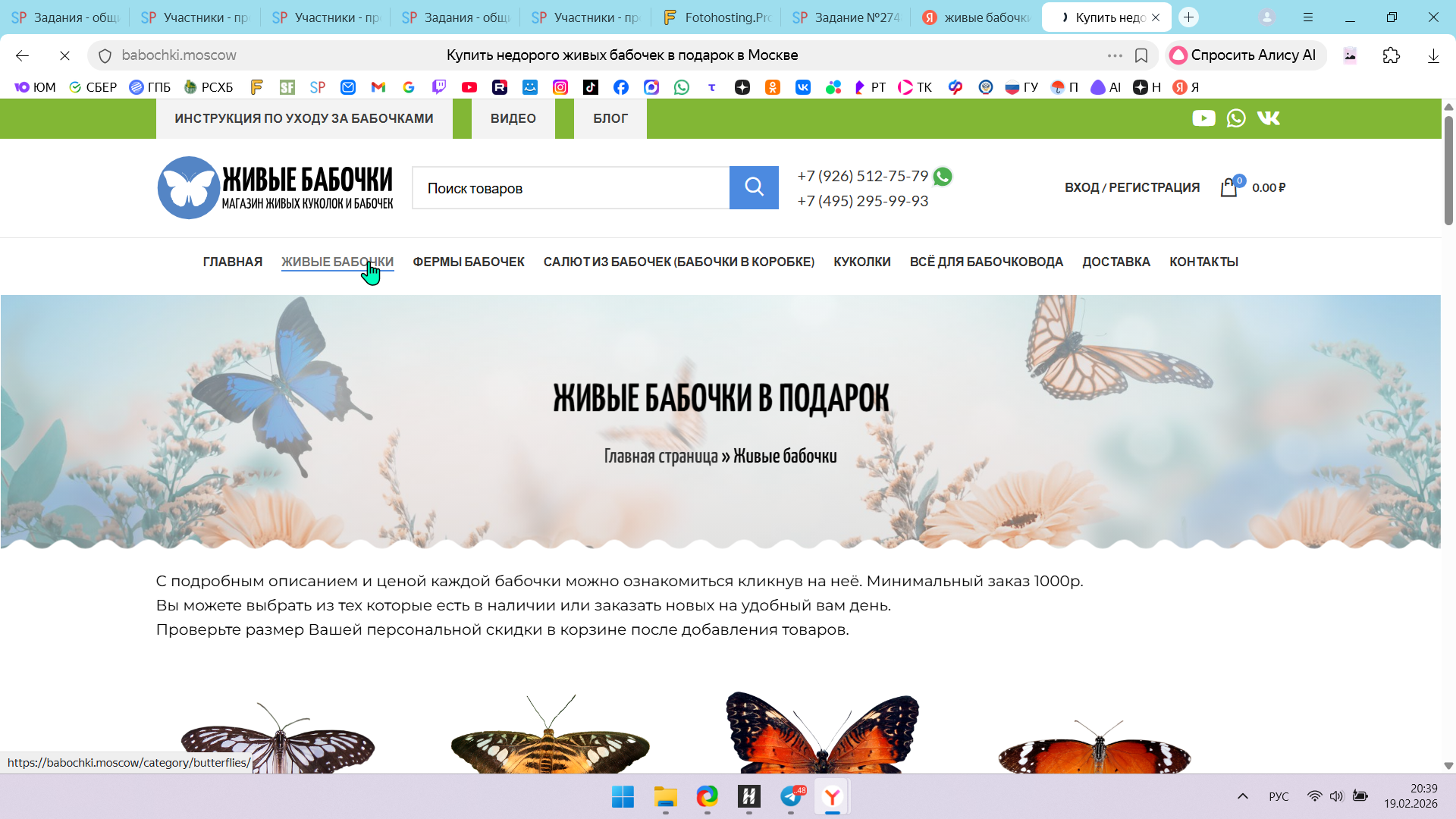Viewport: 1456px width, 819px height.
Task: Open the site's YouTube channel icon
Action: coord(1203,118)
